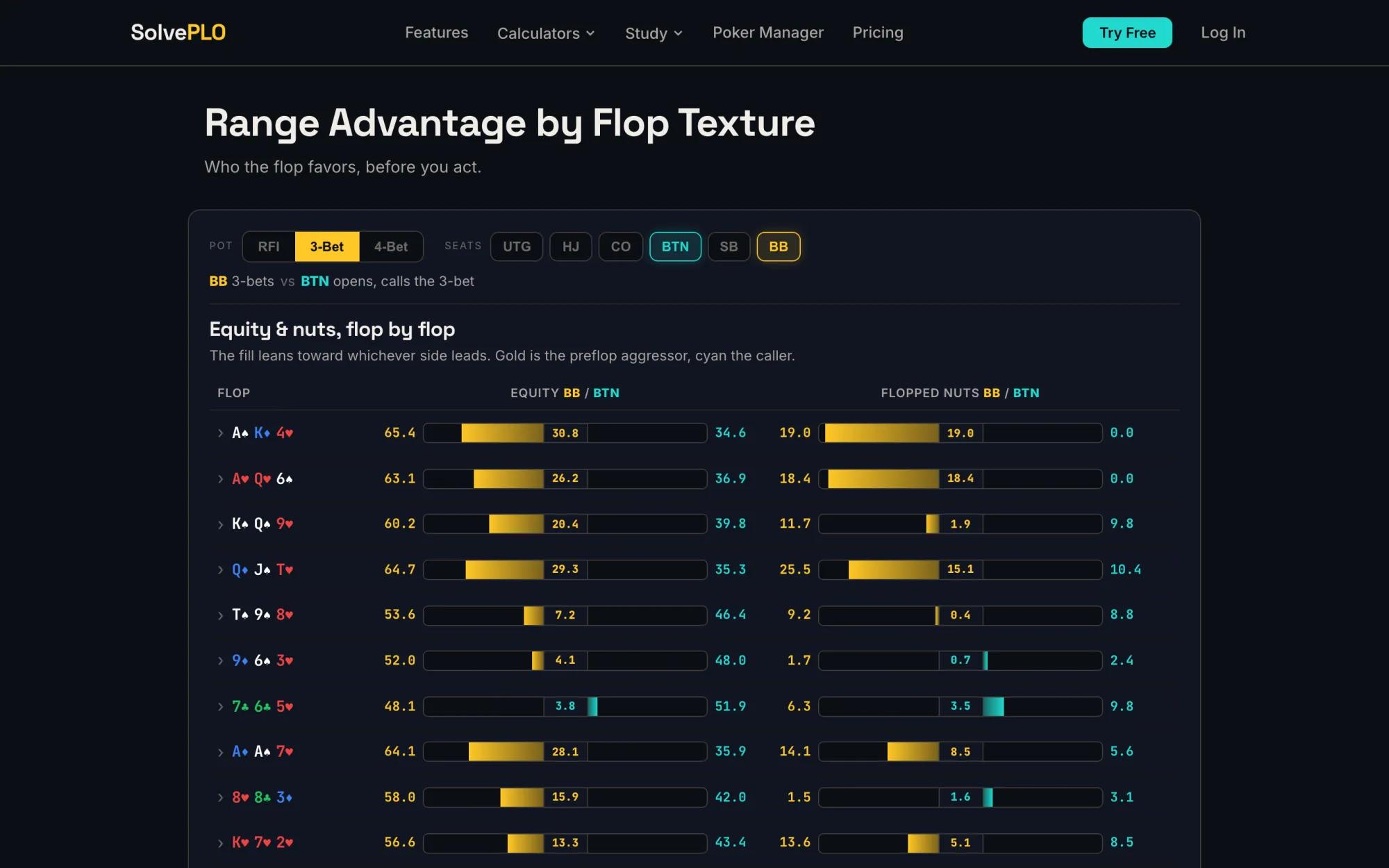Click the 'BB 3-bets vs BTN opens' description

(342, 281)
